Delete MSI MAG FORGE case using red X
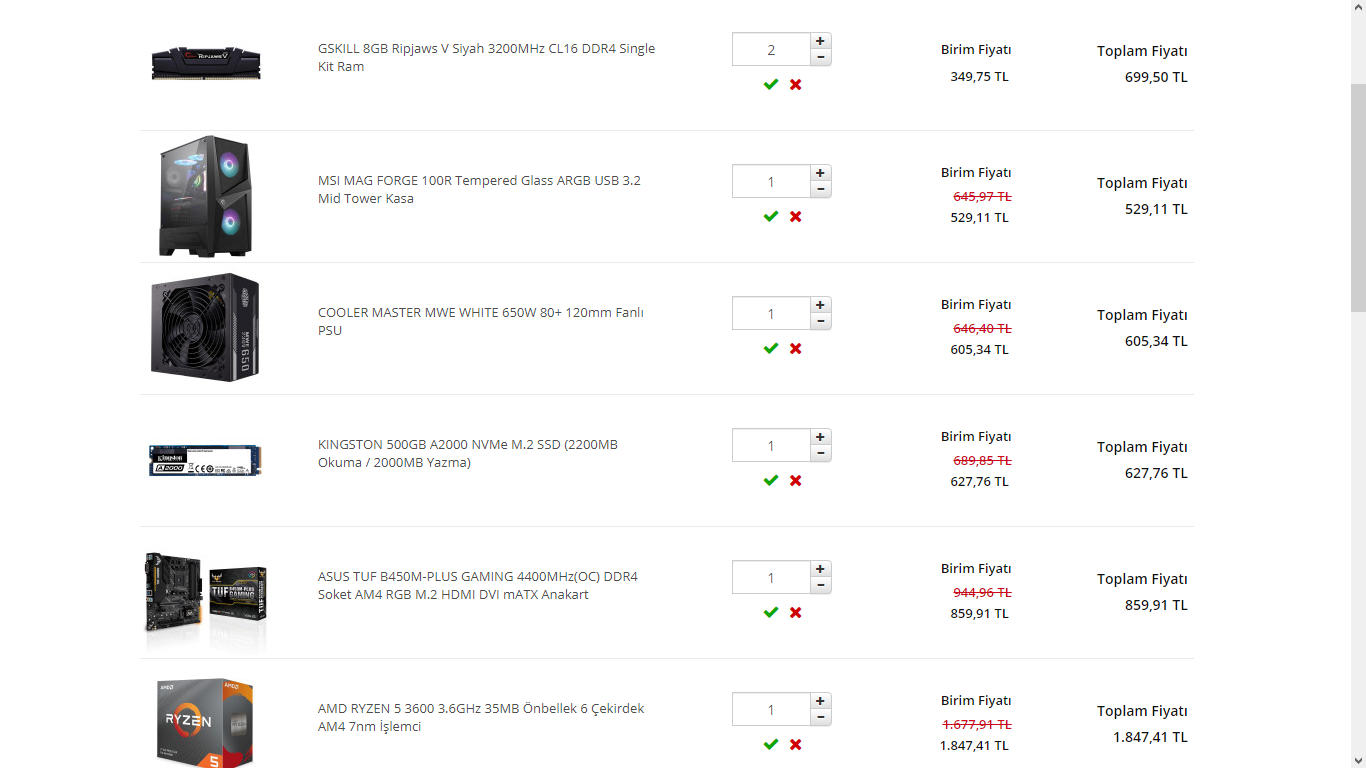1366x768 pixels. click(795, 217)
